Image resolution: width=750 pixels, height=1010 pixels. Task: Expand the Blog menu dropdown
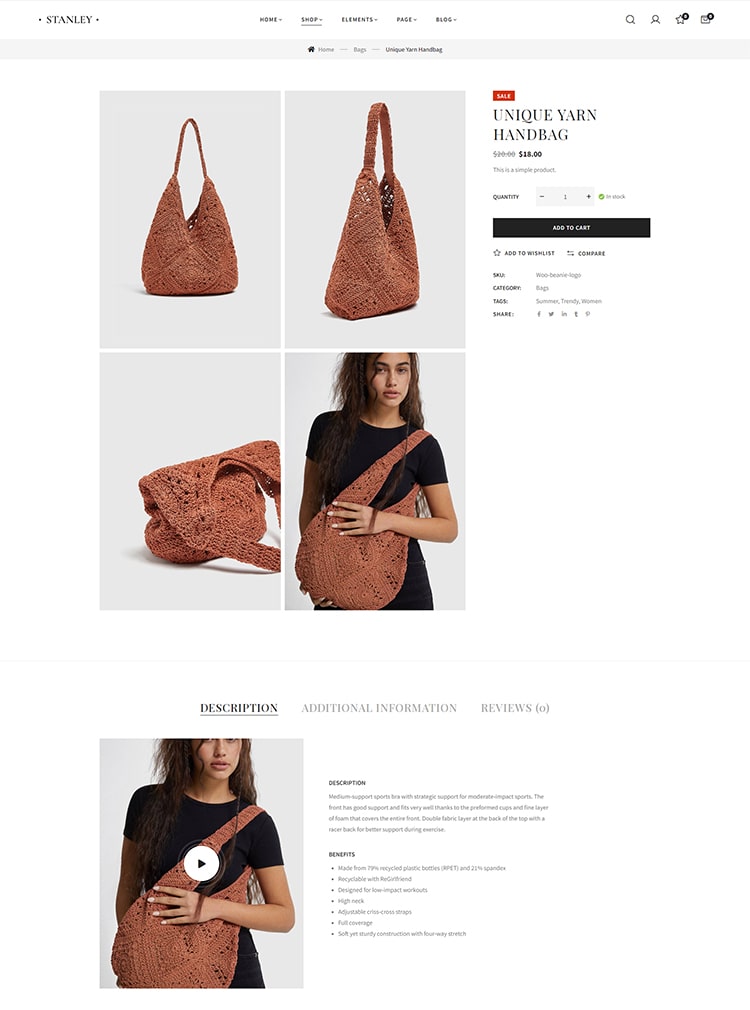tap(446, 19)
